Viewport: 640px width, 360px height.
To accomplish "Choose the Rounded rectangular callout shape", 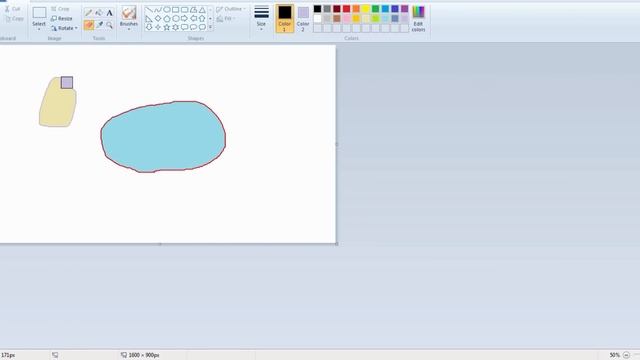I will (x=184, y=27).
